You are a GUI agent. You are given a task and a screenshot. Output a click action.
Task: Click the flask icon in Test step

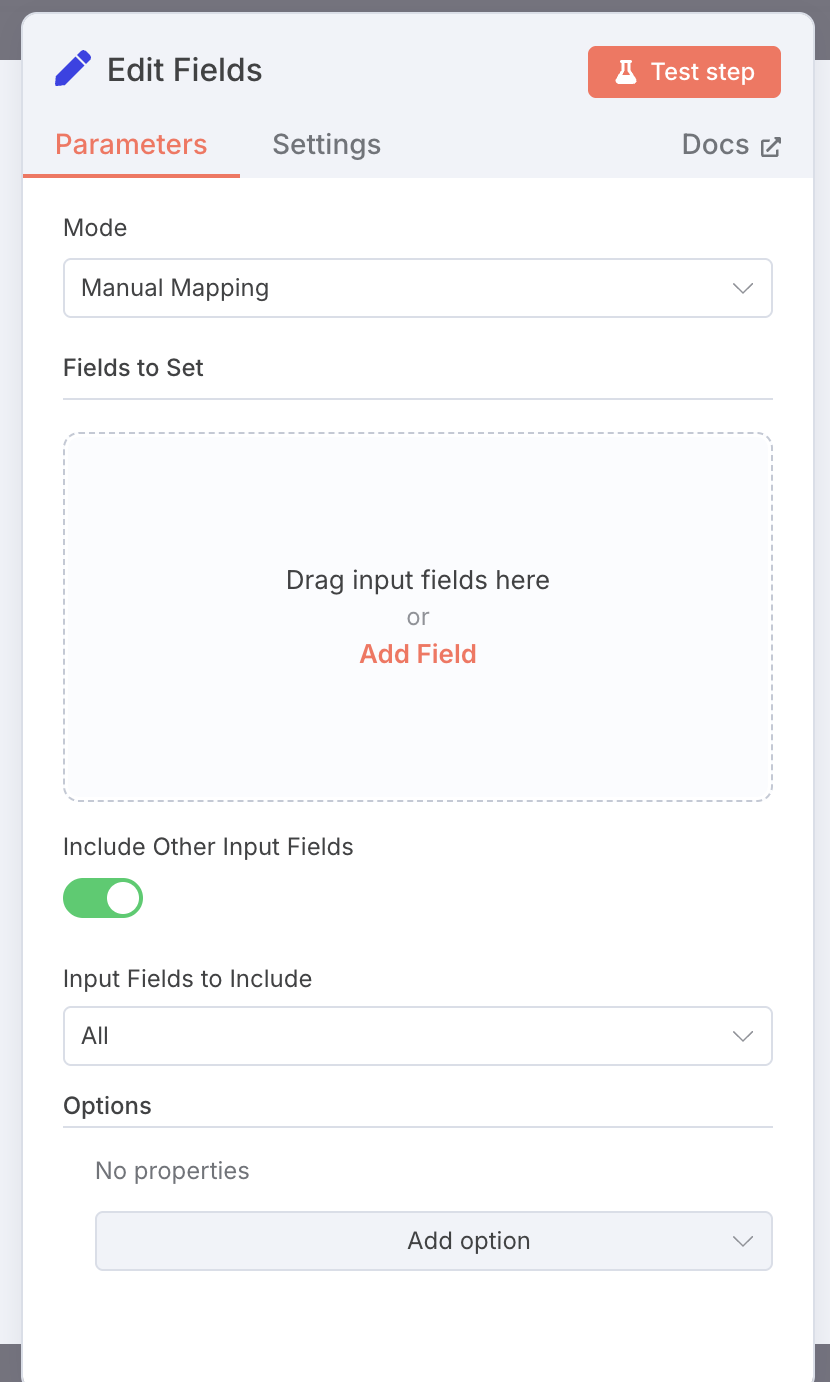tap(626, 72)
